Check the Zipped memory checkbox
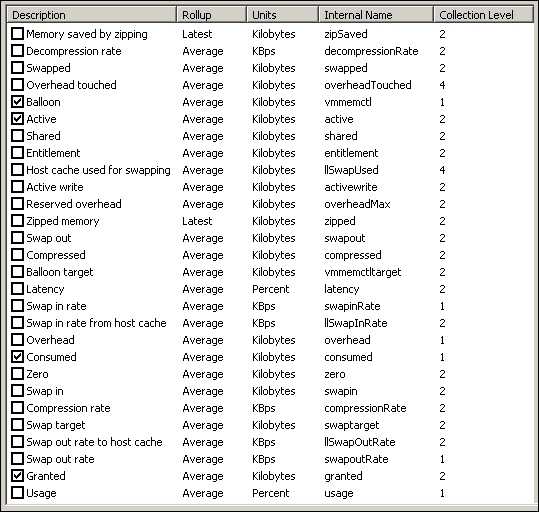Viewport: 539px width, 512px height. [17, 221]
